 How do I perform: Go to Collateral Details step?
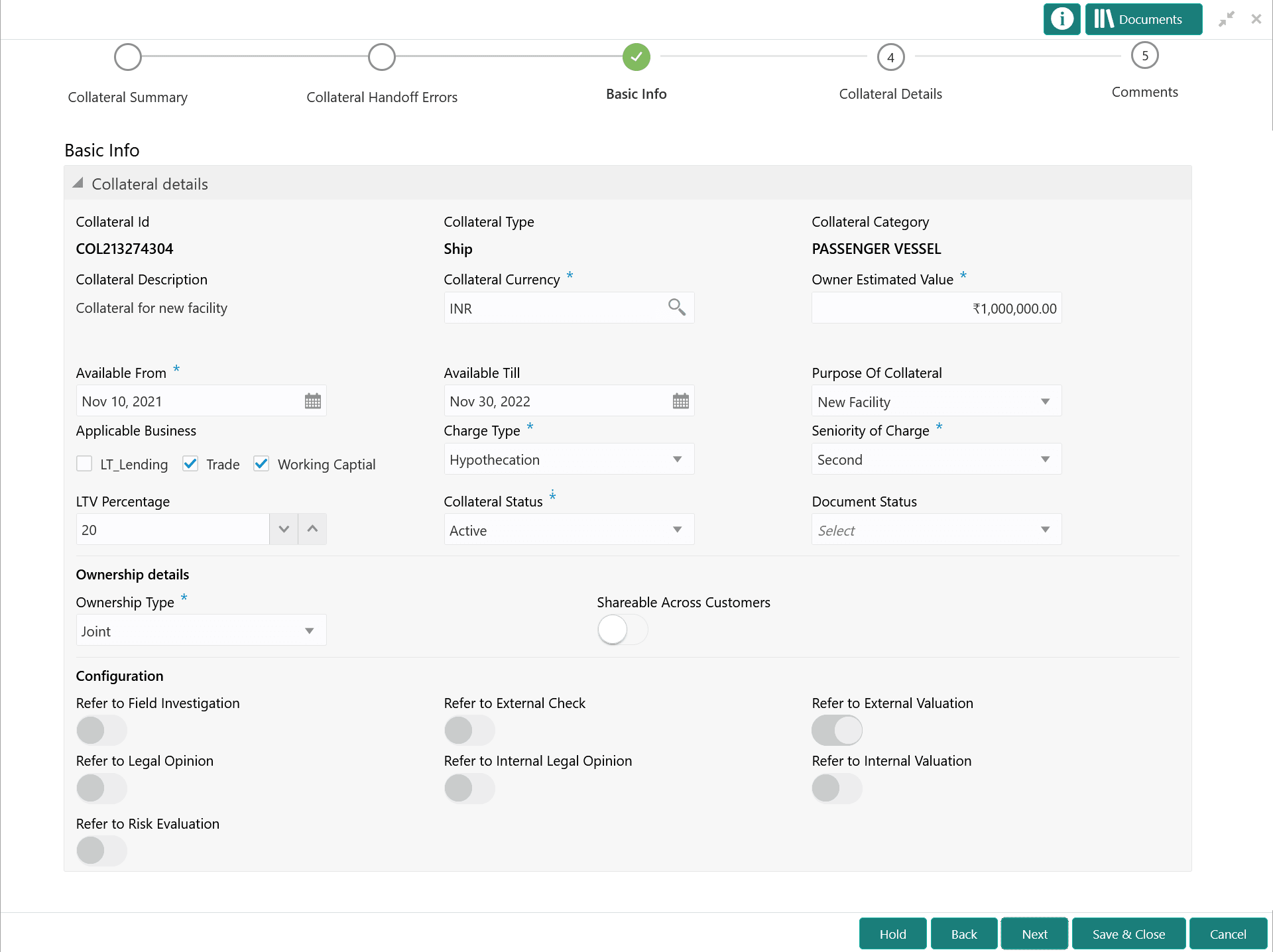tap(890, 57)
